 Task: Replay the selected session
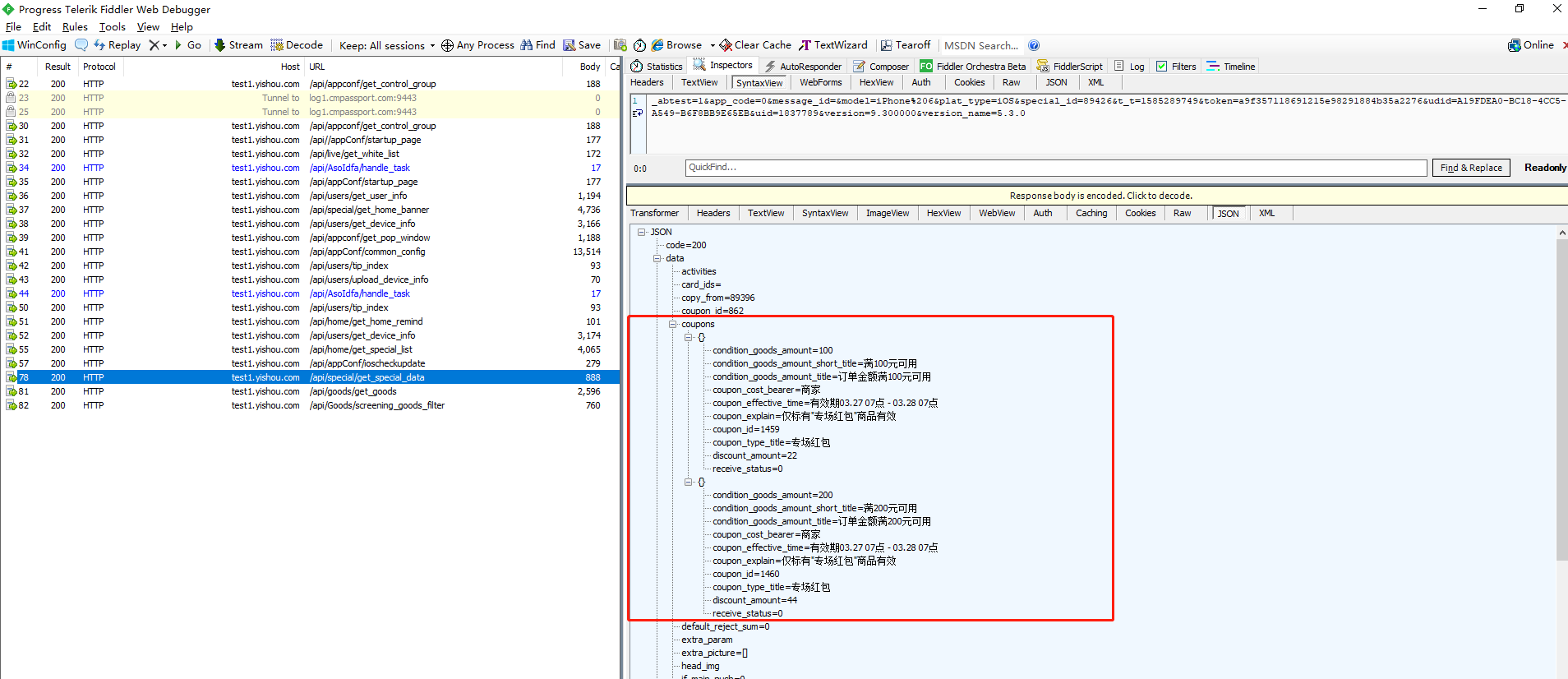(118, 45)
